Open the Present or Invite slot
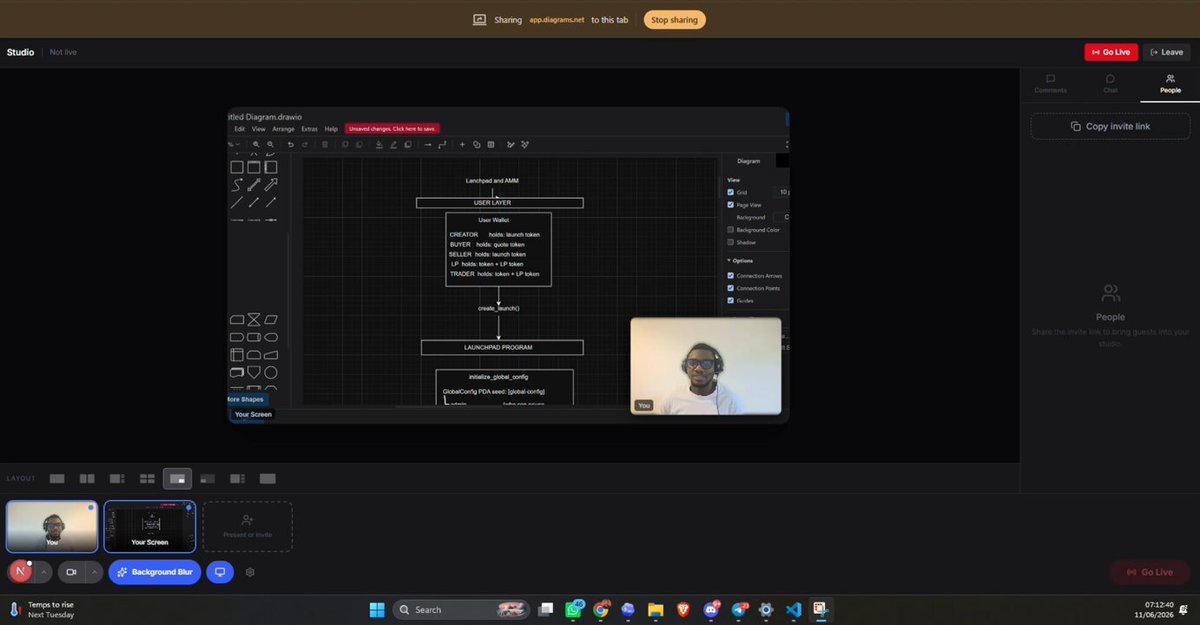Screen dimensions: 1200x625 click(248, 527)
